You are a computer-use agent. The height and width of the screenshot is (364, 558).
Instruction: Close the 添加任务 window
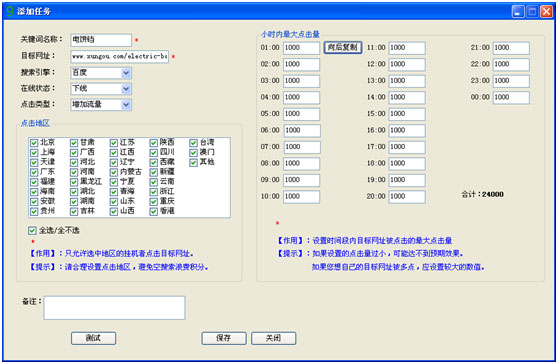546,12
